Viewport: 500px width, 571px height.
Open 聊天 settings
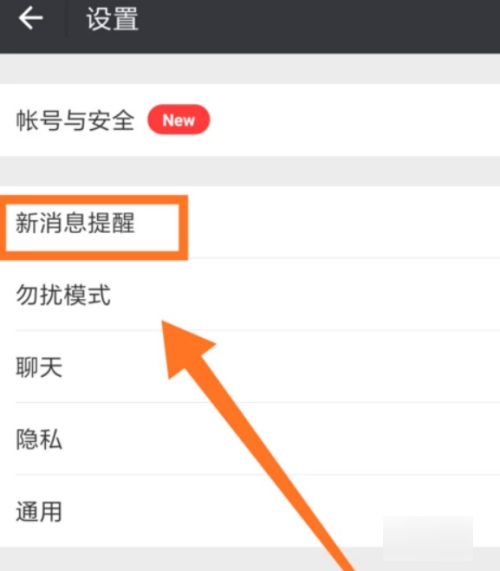click(250, 367)
